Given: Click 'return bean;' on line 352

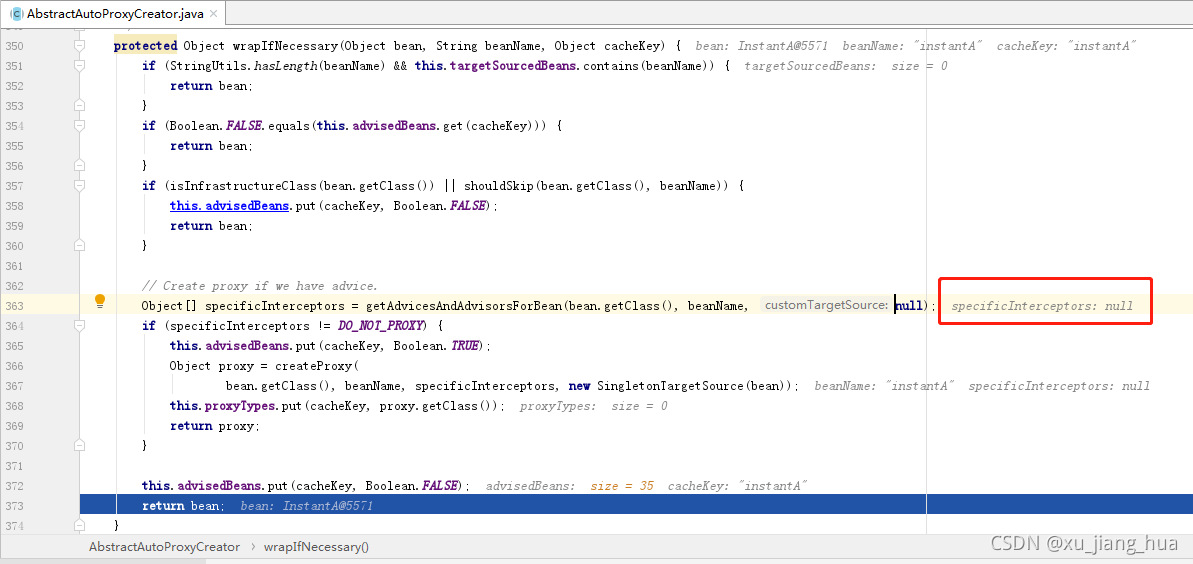Looking at the screenshot, I should 211,86.
